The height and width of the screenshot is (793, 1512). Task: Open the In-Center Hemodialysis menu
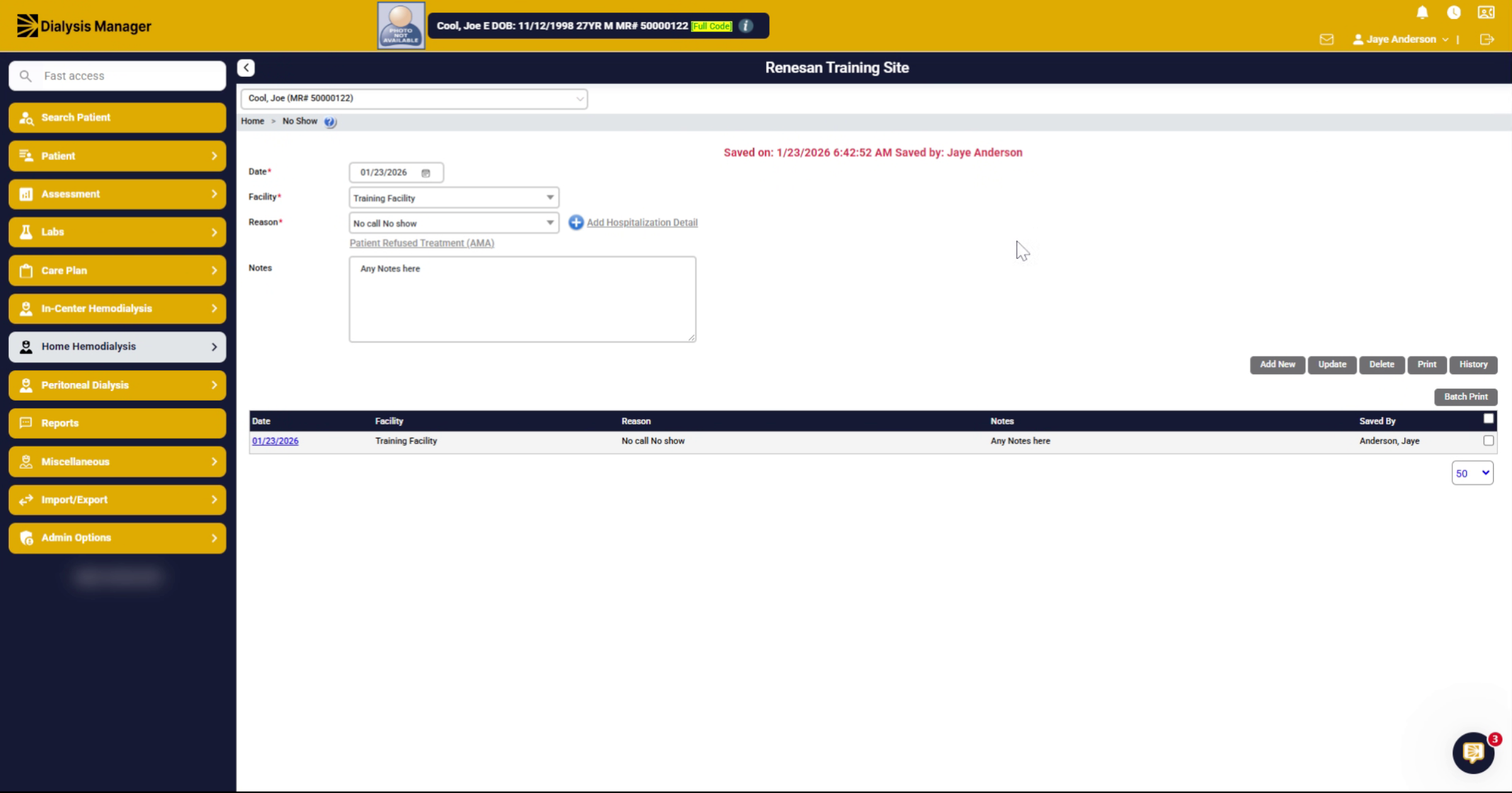117,309
